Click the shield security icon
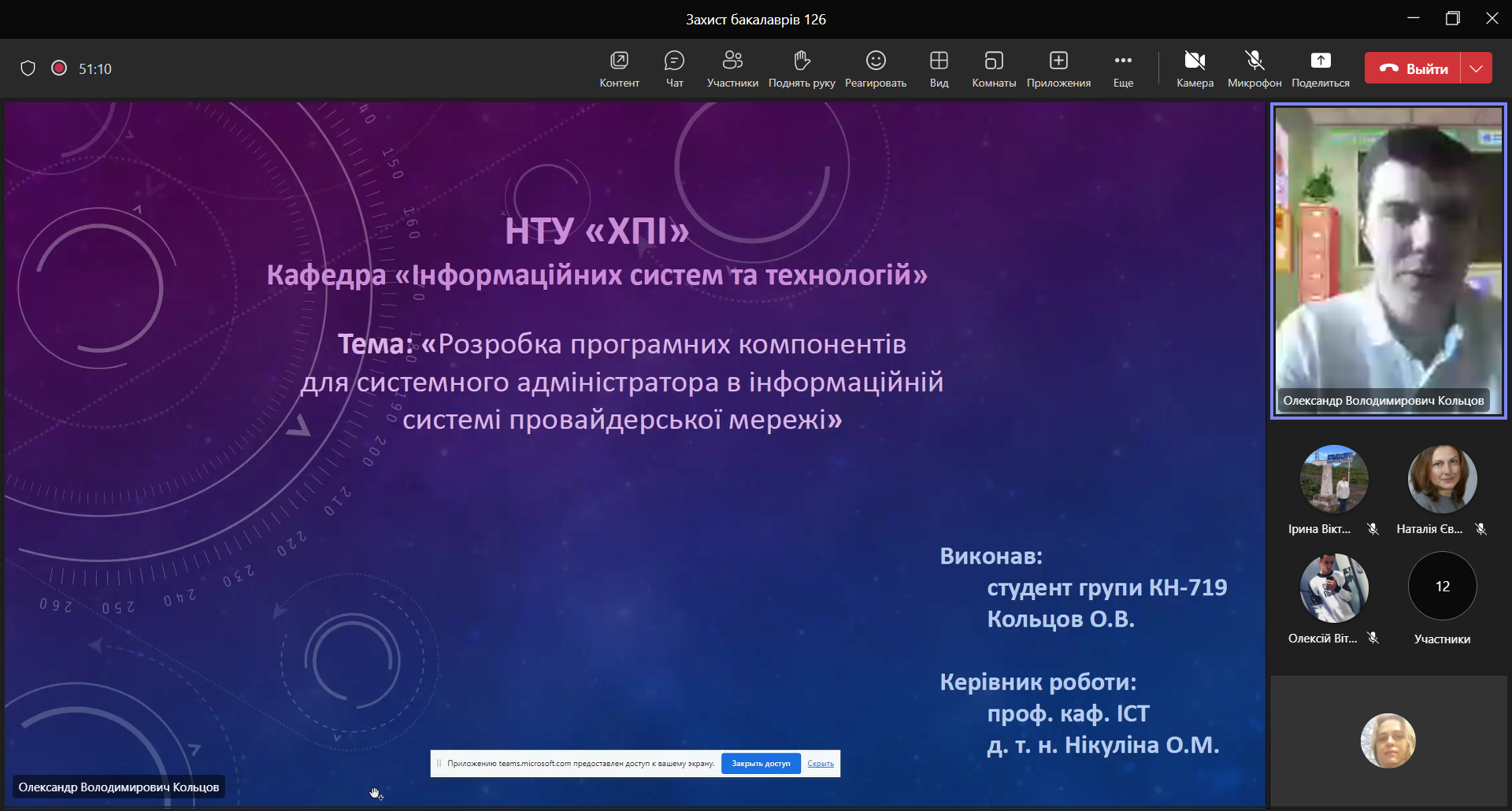1512x811 pixels. coord(28,69)
